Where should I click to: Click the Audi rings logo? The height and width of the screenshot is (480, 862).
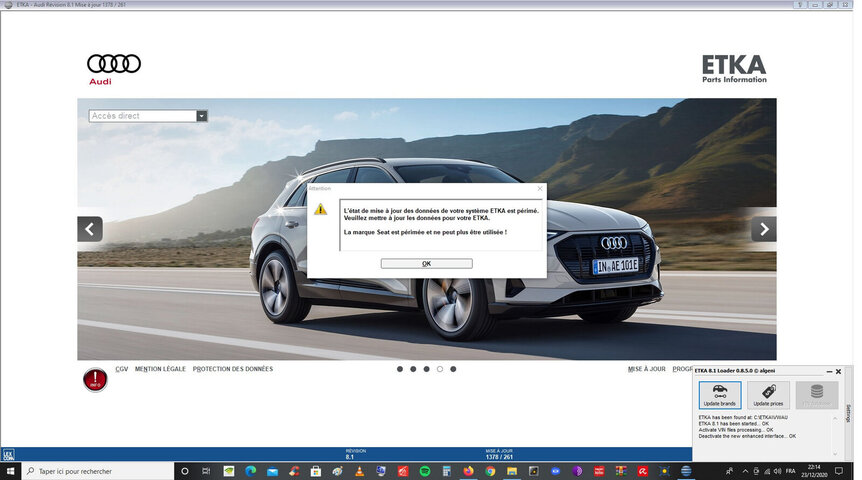pos(114,64)
